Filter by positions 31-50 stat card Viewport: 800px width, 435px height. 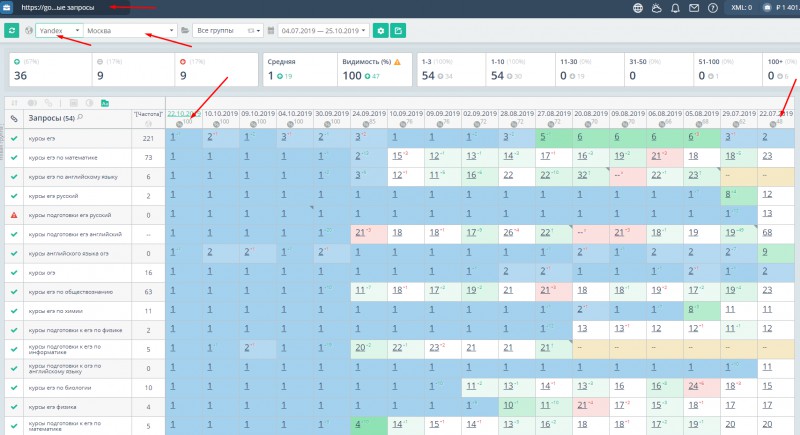pyautogui.click(x=658, y=69)
